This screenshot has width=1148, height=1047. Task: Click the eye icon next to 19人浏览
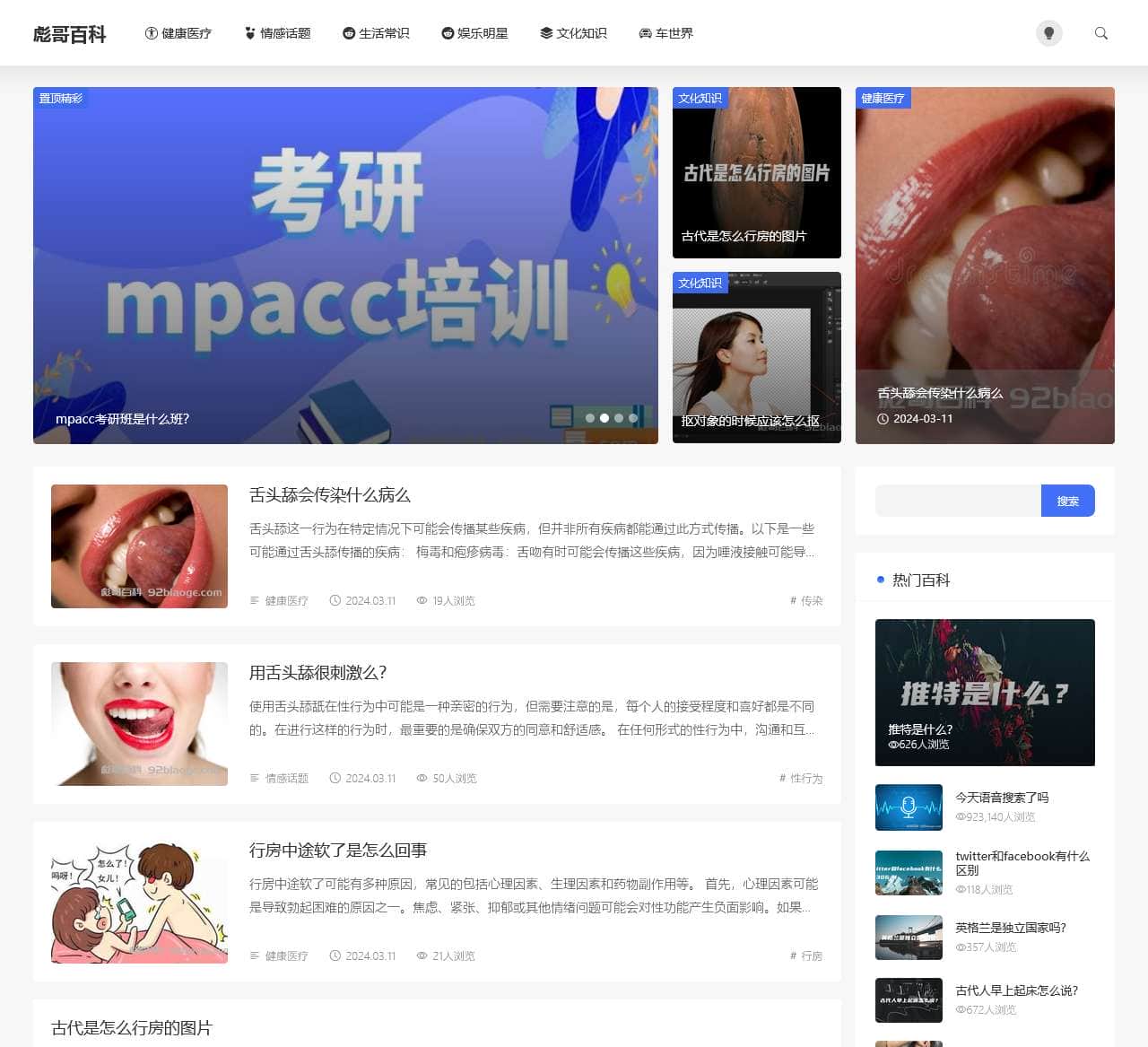pyautogui.click(x=422, y=601)
